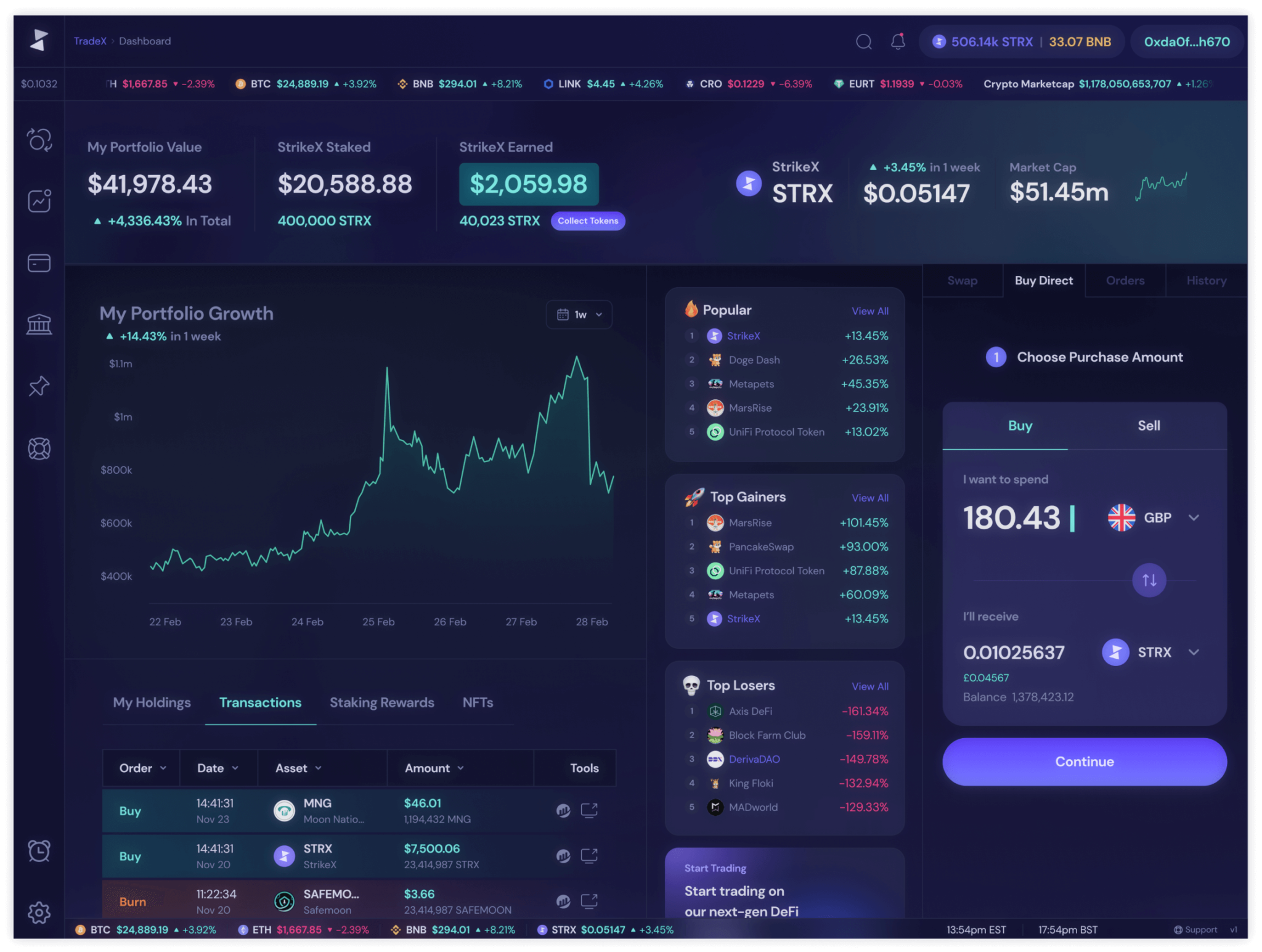The width and height of the screenshot is (1262, 952).
Task: Toggle the swap-direction arrows between spend and receive
Action: (1148, 580)
